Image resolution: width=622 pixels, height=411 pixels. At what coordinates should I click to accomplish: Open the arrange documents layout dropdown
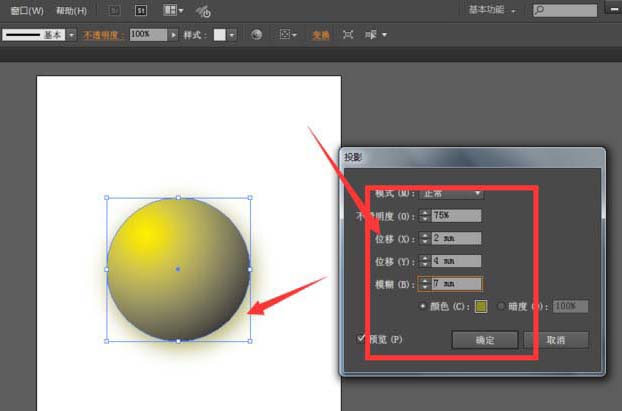[173, 10]
